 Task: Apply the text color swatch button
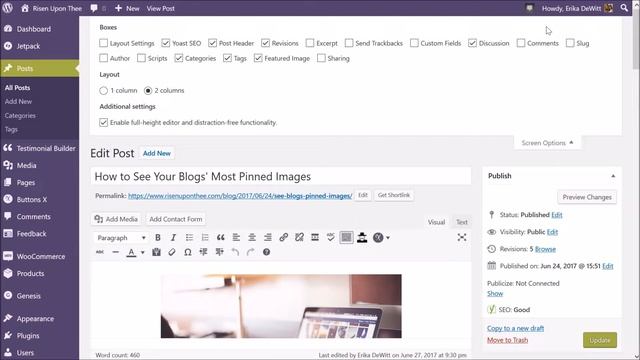131,253
